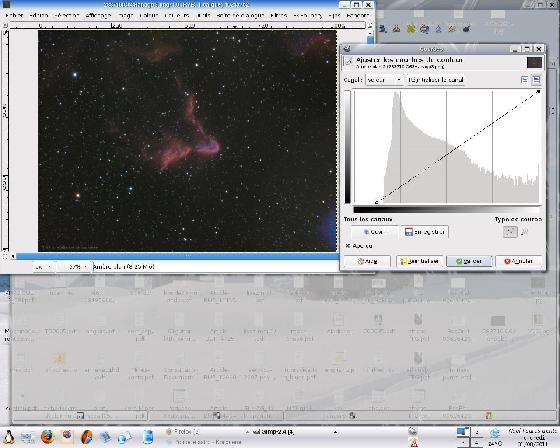
Task: Click the penguin start menu icon
Action: (8, 437)
